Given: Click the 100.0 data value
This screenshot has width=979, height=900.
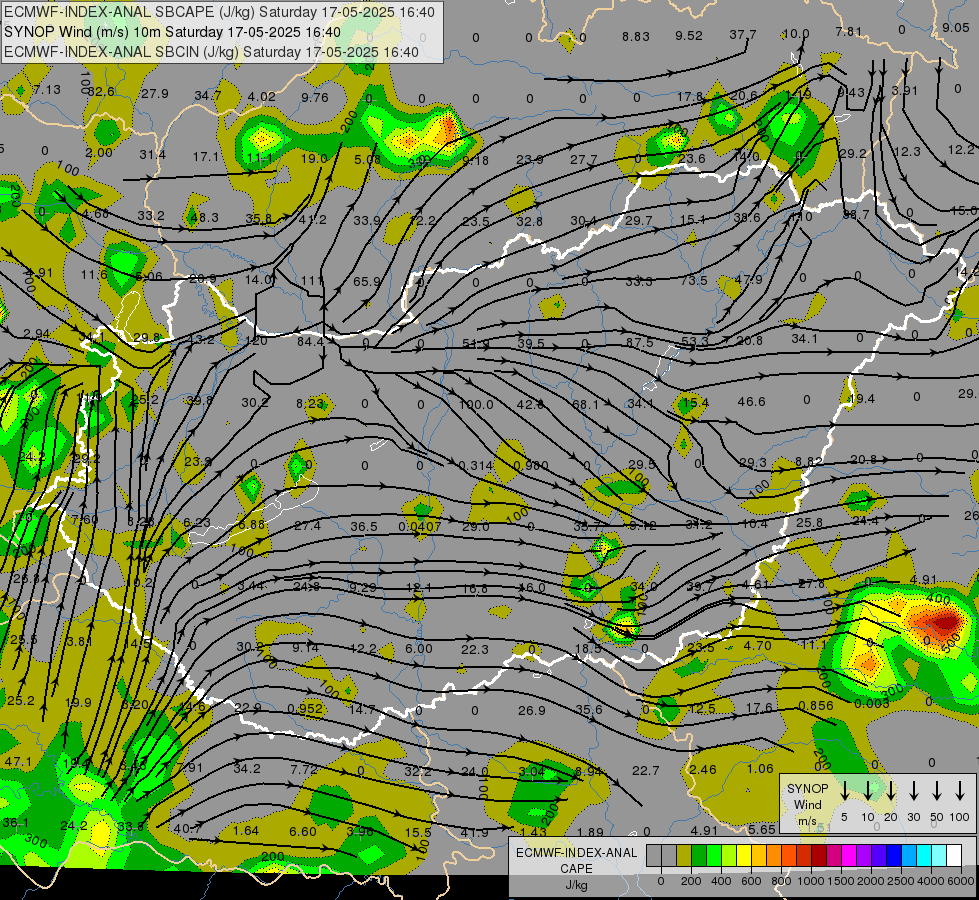Looking at the screenshot, I should tap(476, 405).
